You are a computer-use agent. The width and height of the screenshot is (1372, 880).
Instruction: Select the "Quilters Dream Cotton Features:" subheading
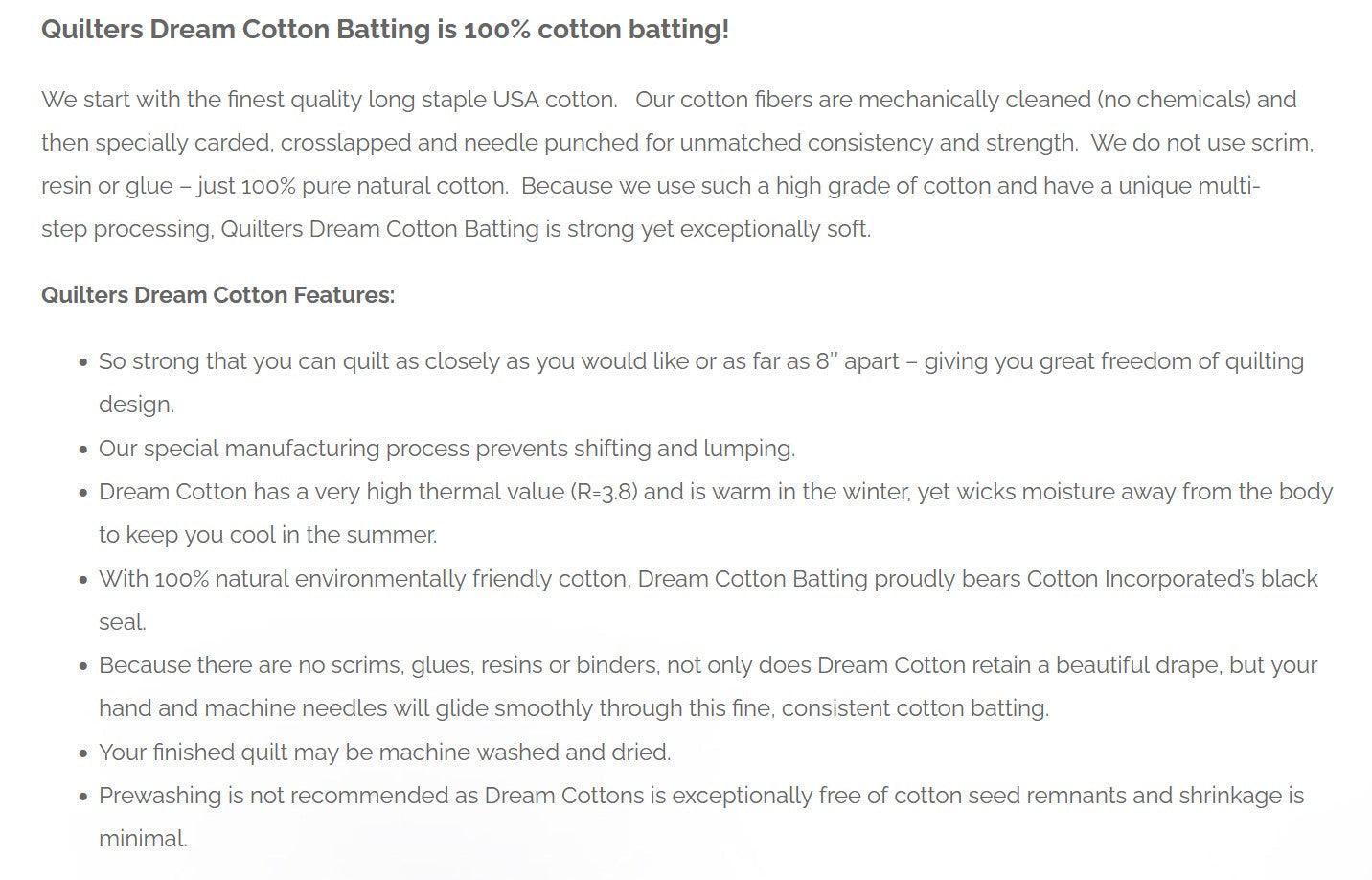tap(217, 294)
